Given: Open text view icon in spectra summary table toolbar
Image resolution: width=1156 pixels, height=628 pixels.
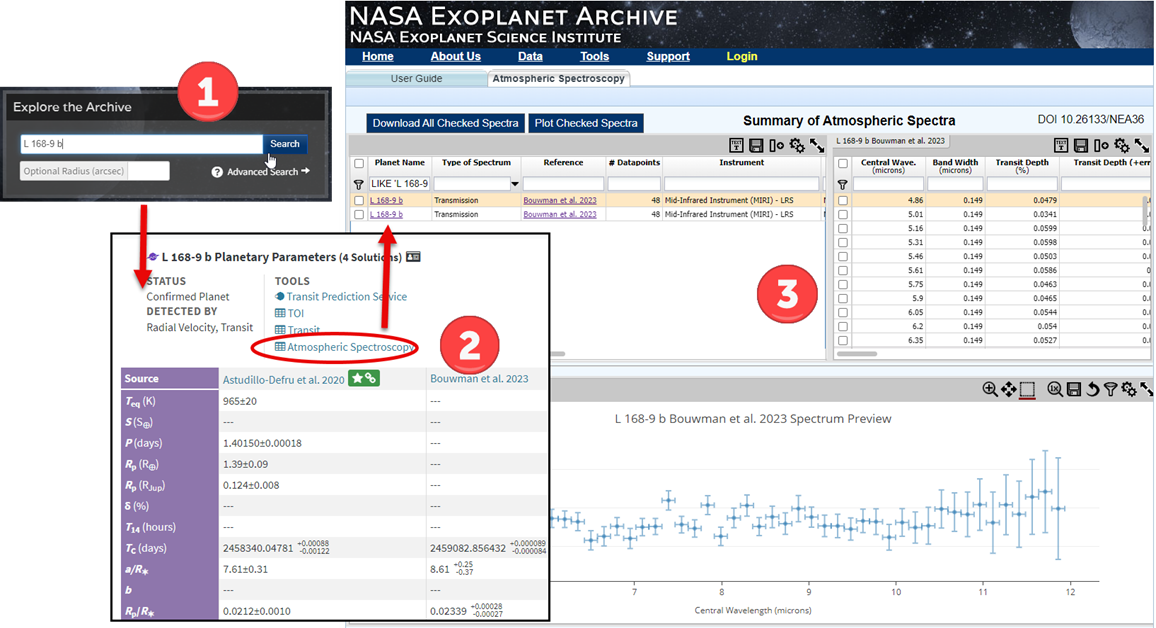Looking at the screenshot, I should [736, 145].
